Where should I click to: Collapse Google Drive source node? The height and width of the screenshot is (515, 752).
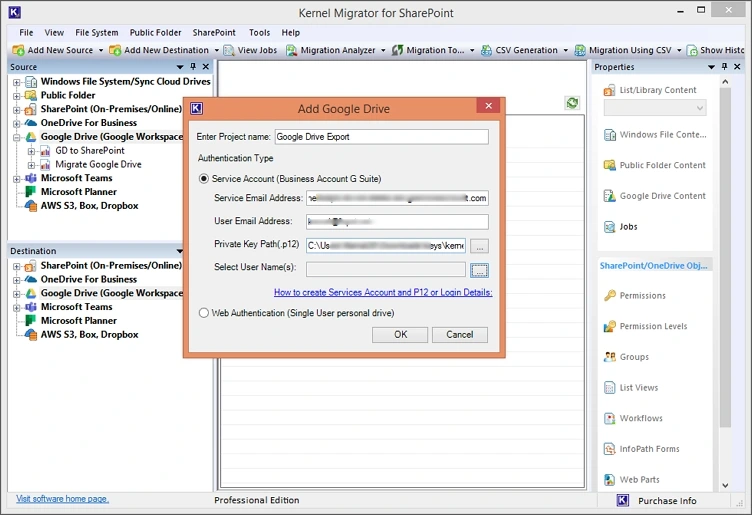(17, 138)
